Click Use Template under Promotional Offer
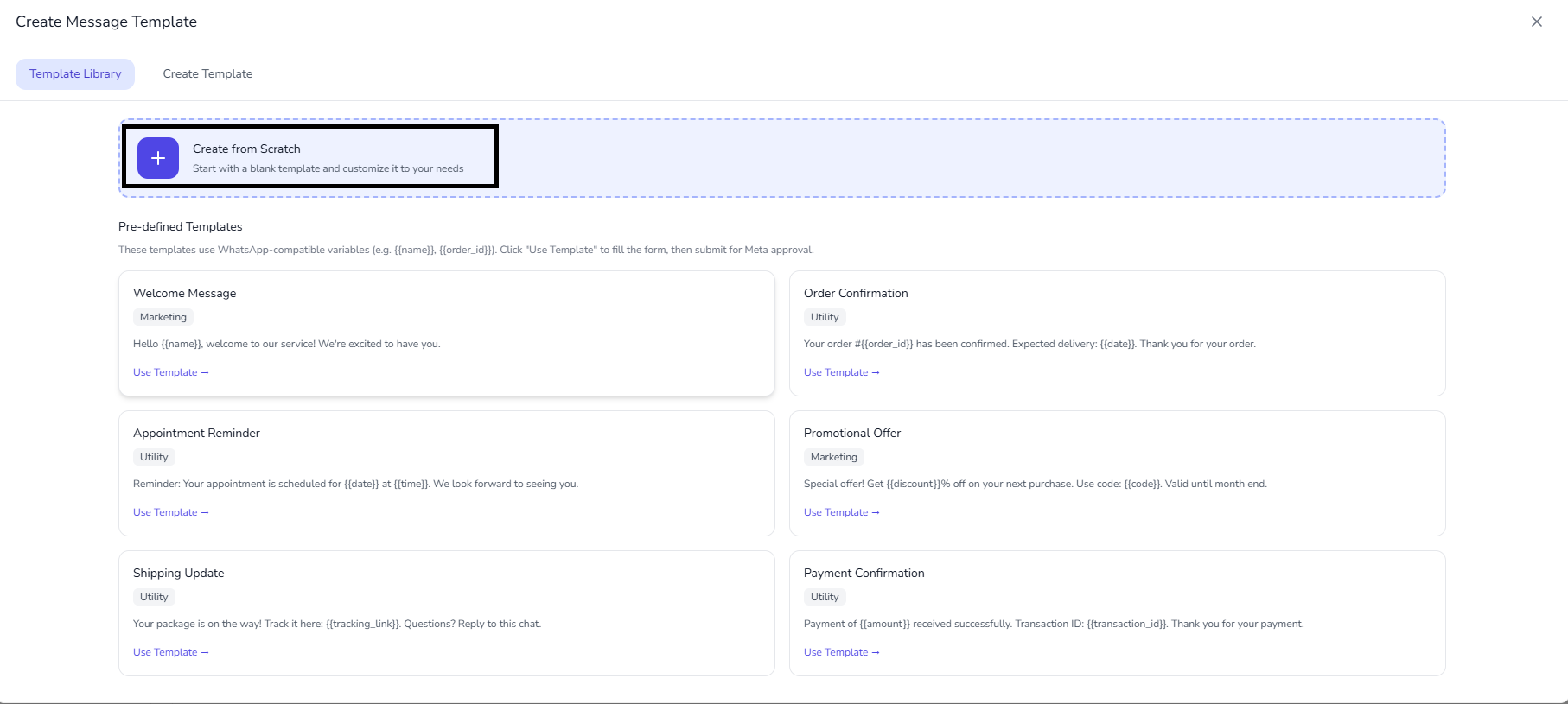The width and height of the screenshot is (1568, 704). [841, 512]
